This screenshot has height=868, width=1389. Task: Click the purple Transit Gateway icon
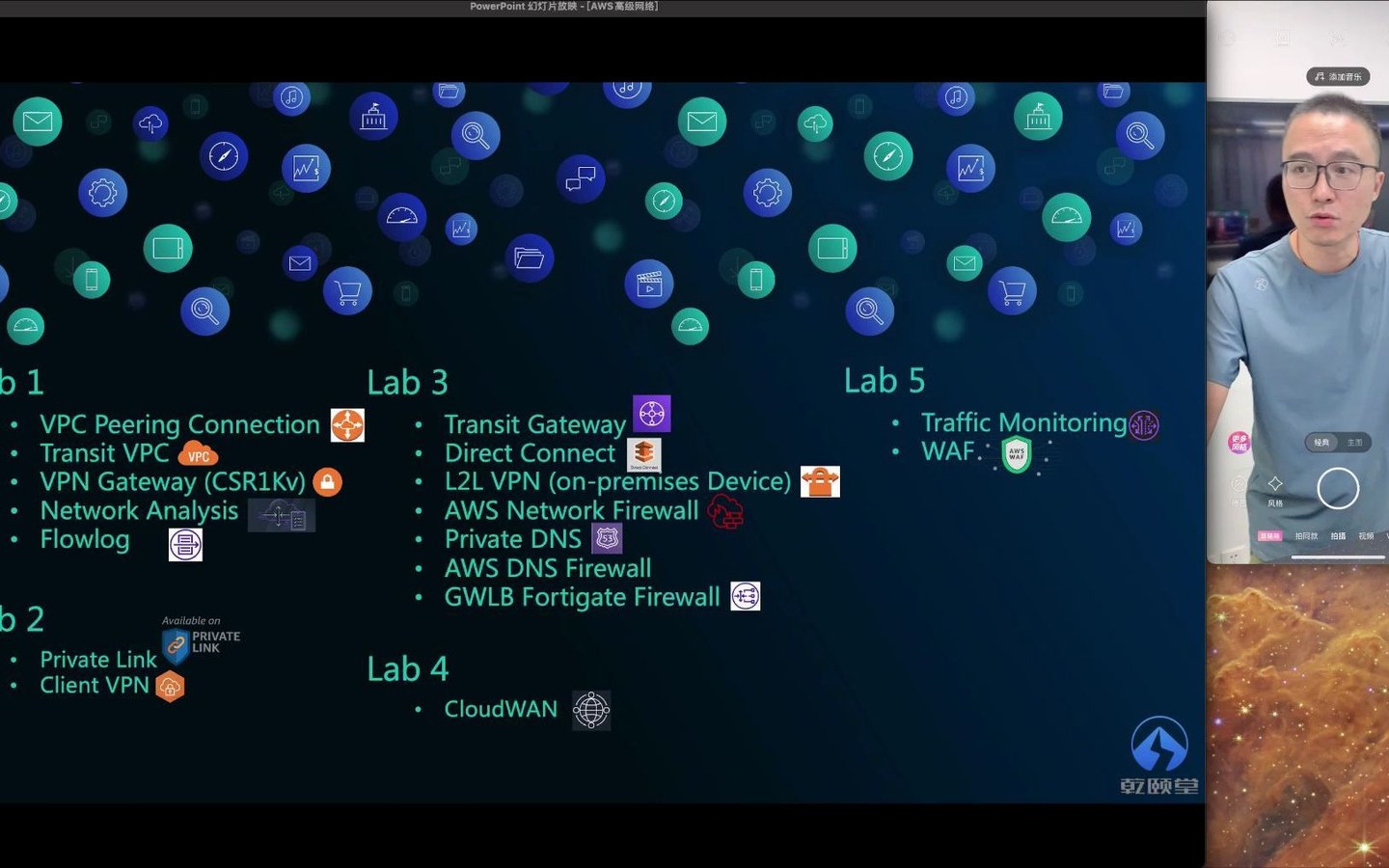point(651,414)
